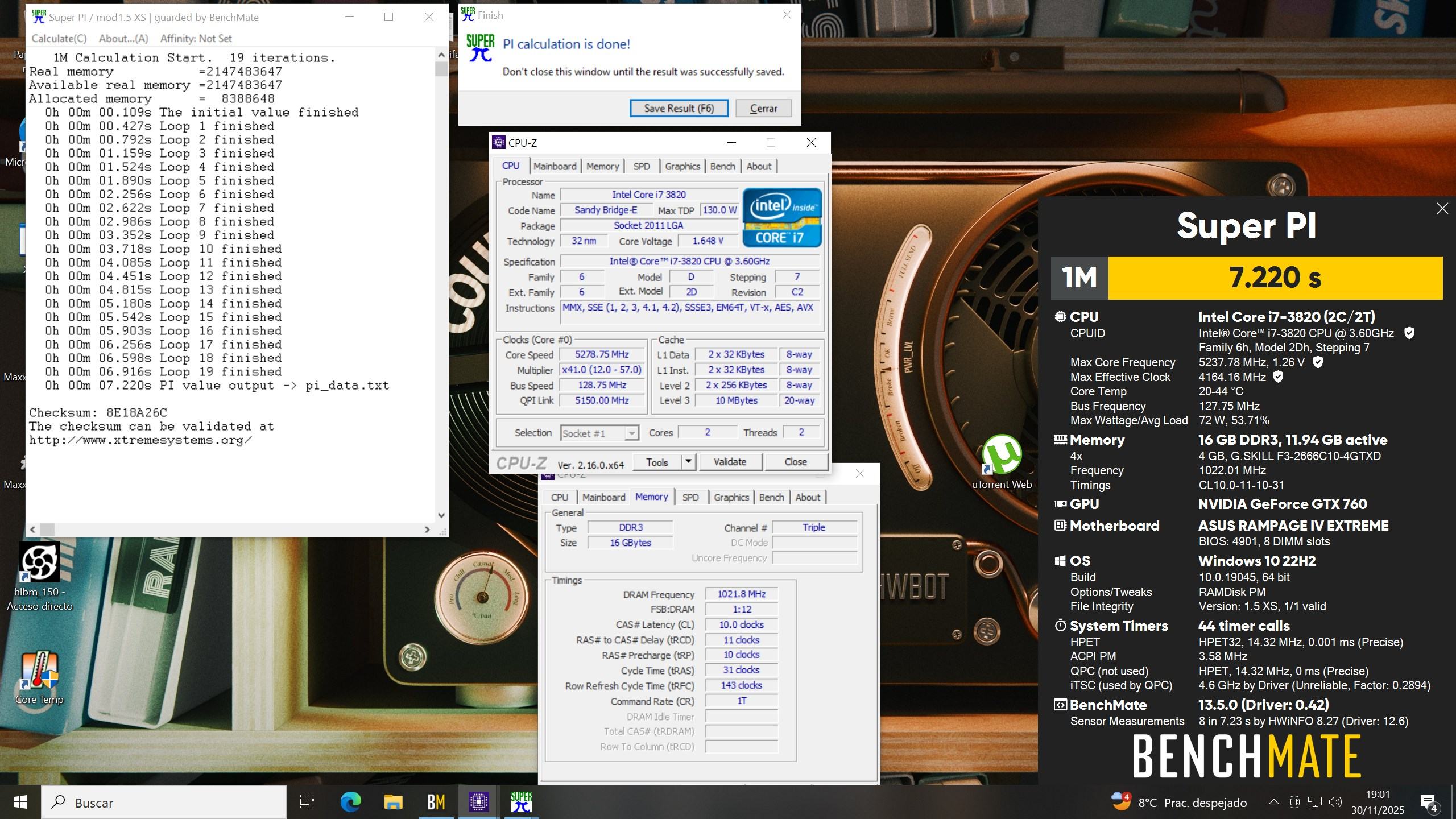Open the uTorrent Web desktop shortcut
This screenshot has height=819, width=1456.
[1002, 455]
